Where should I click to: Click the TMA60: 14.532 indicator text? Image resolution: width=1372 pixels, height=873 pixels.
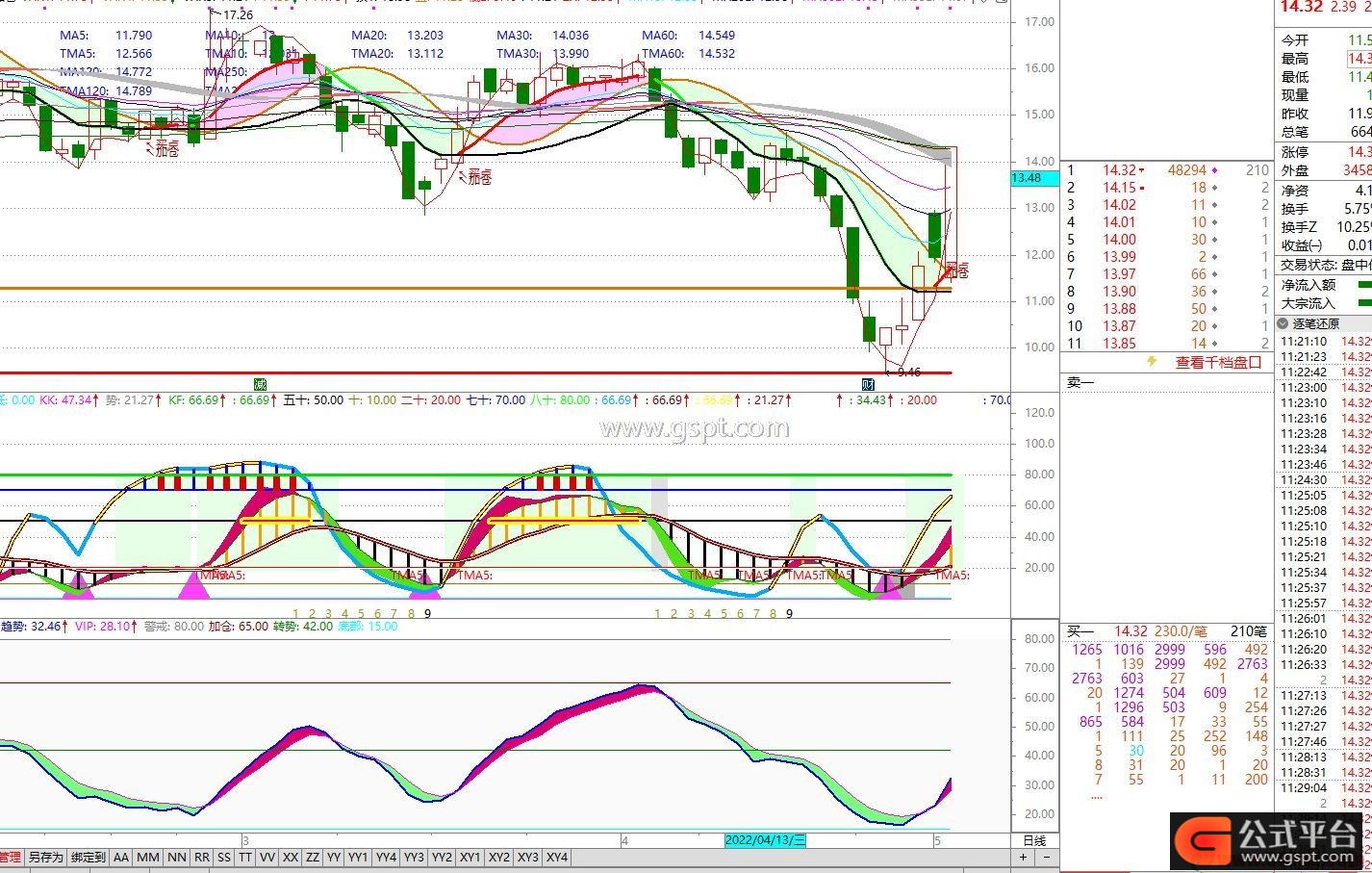coord(689,54)
